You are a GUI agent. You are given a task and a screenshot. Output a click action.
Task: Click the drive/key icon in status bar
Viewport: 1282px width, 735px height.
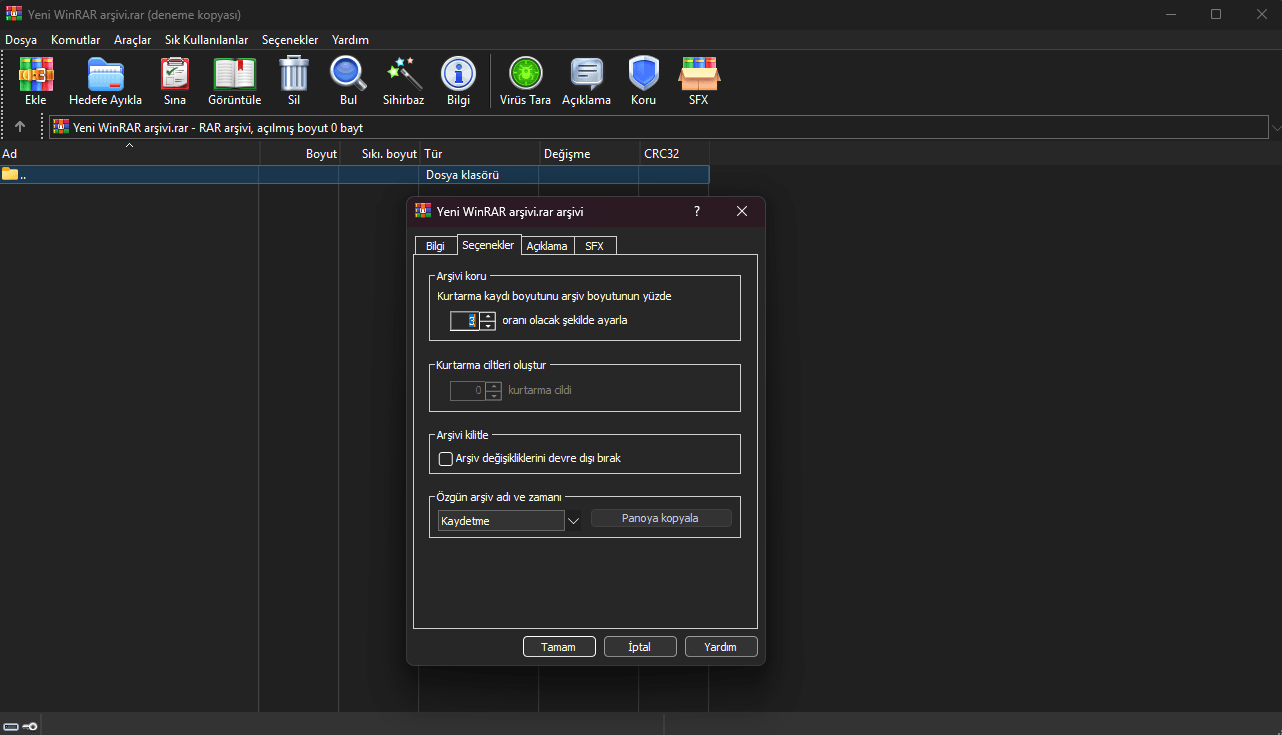click(x=20, y=726)
